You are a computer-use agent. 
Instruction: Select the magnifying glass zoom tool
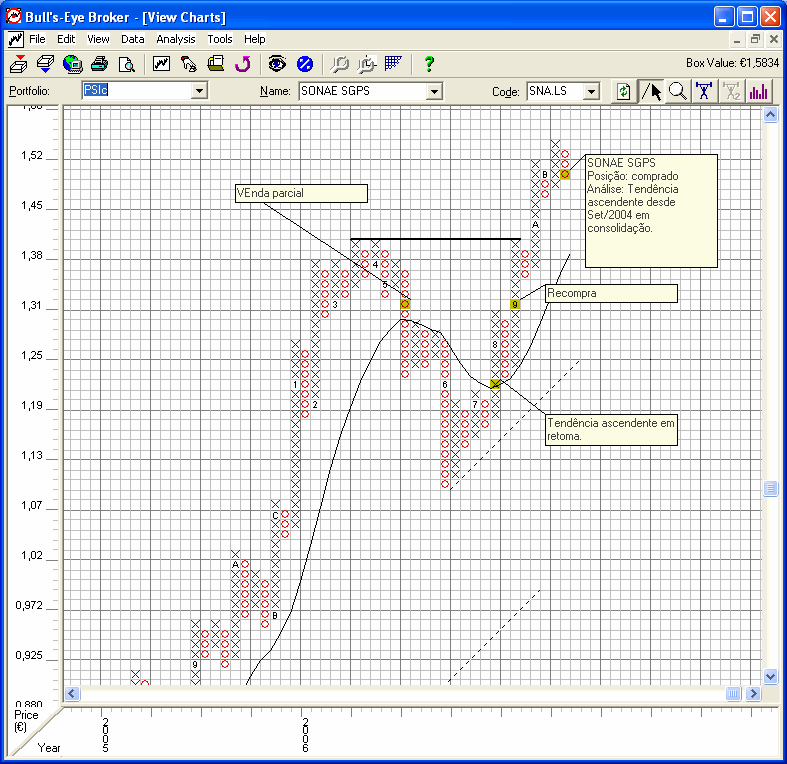(x=678, y=91)
